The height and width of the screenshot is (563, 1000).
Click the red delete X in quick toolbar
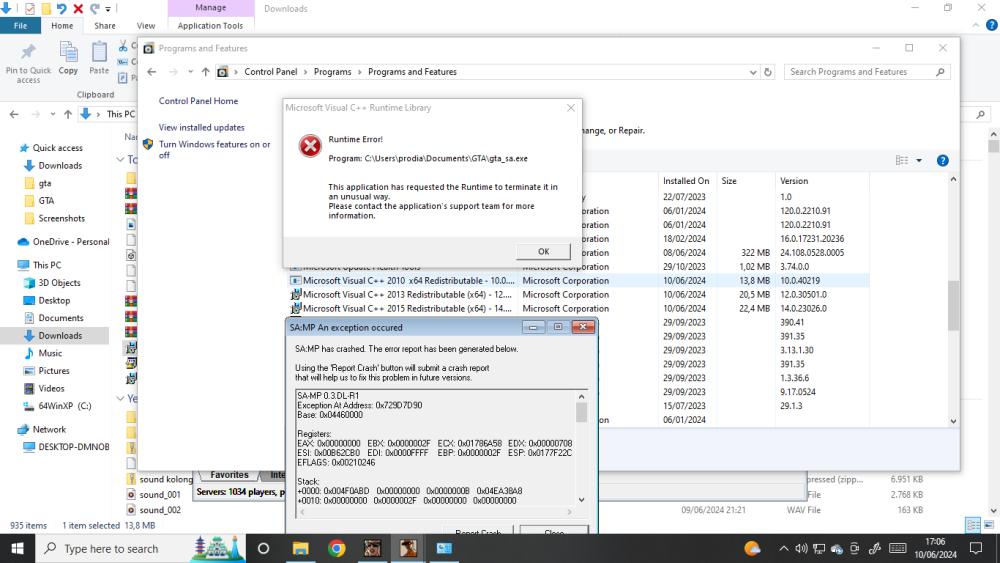click(78, 8)
